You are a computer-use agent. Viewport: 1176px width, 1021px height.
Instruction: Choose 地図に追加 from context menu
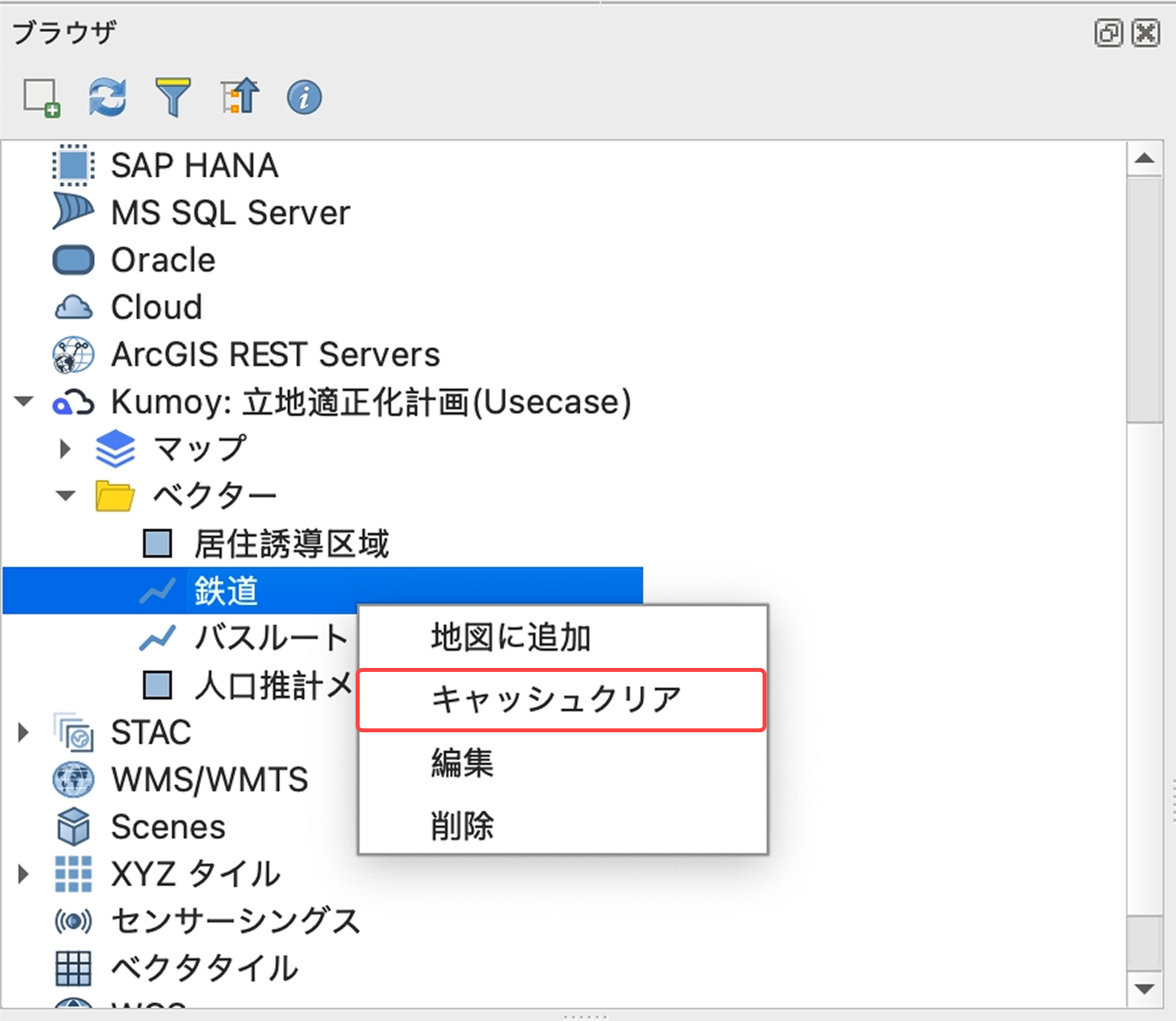coord(511,637)
